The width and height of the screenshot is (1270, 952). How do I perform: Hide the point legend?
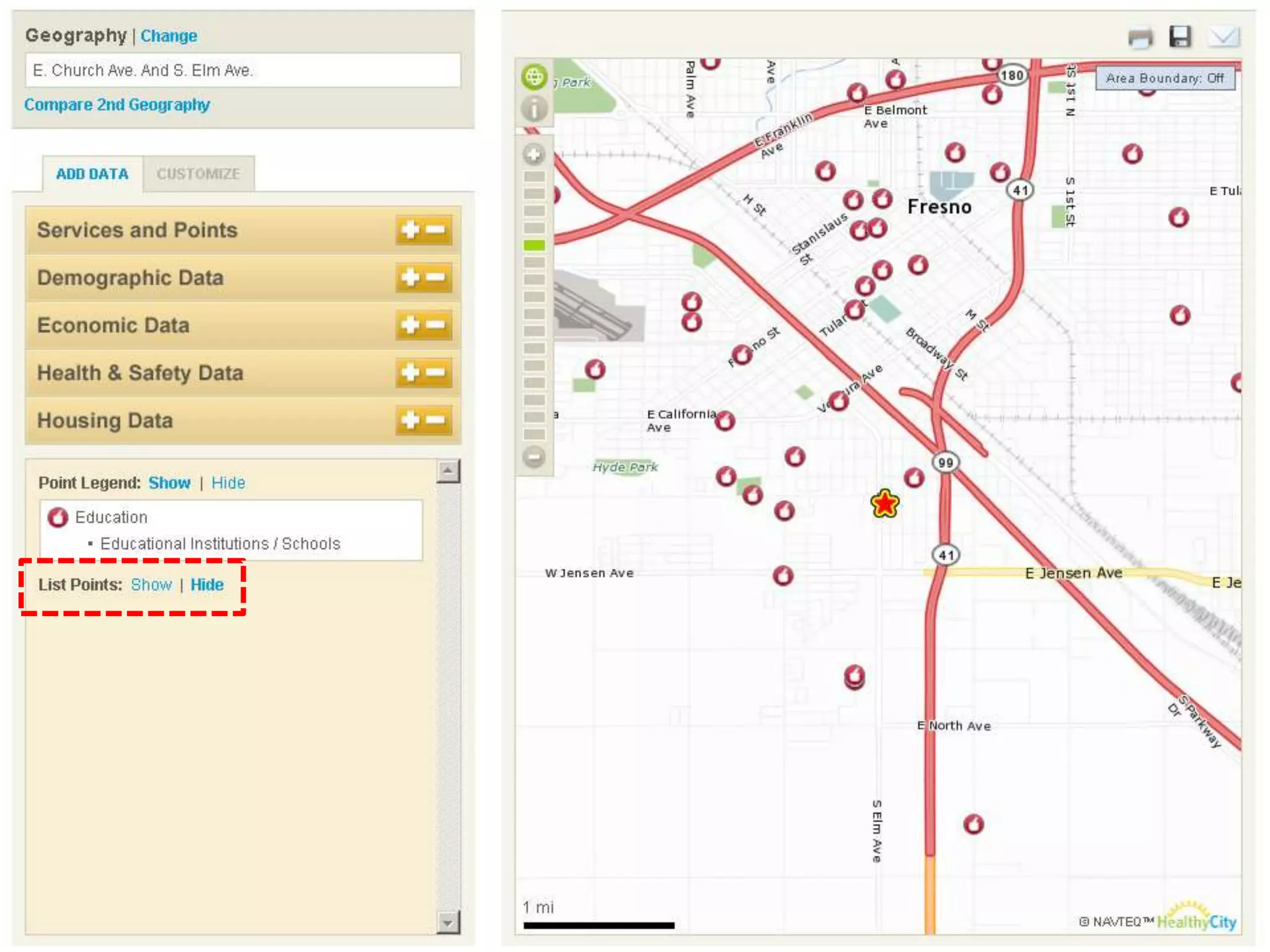tap(228, 483)
